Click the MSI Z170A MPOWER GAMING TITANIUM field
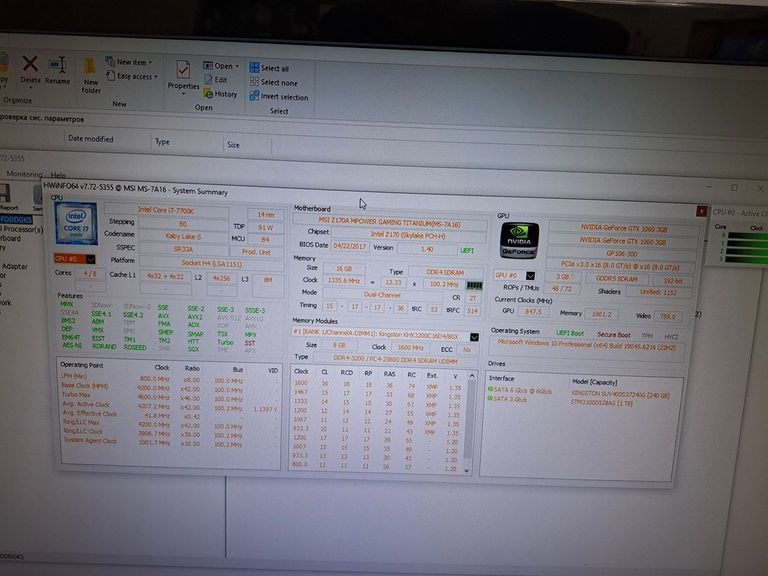 [389, 224]
